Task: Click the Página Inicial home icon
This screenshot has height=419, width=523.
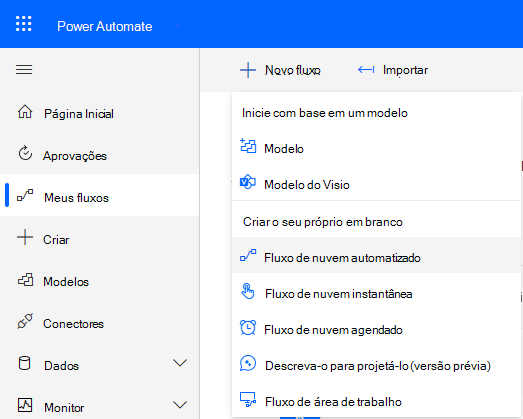Action: click(25, 112)
